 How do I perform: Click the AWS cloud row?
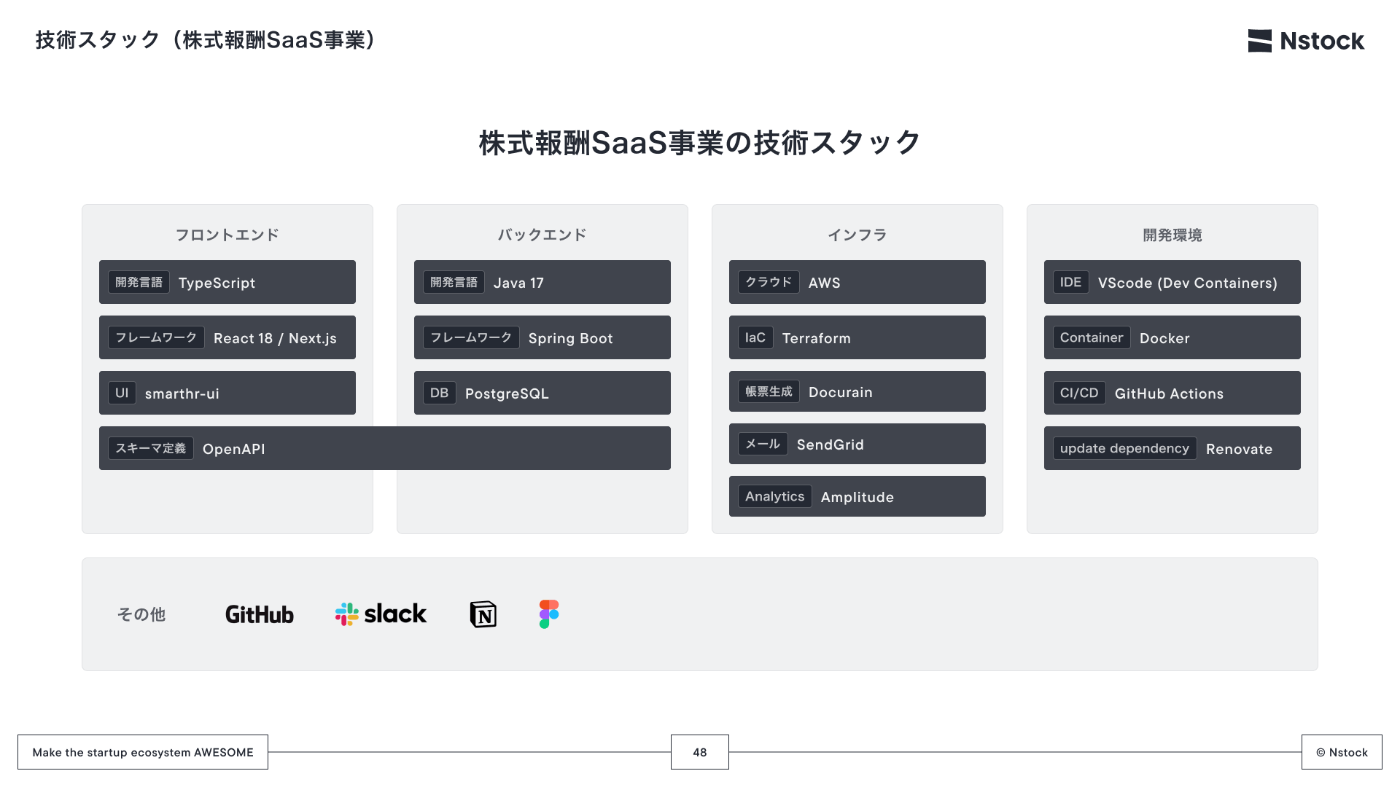coord(857,282)
